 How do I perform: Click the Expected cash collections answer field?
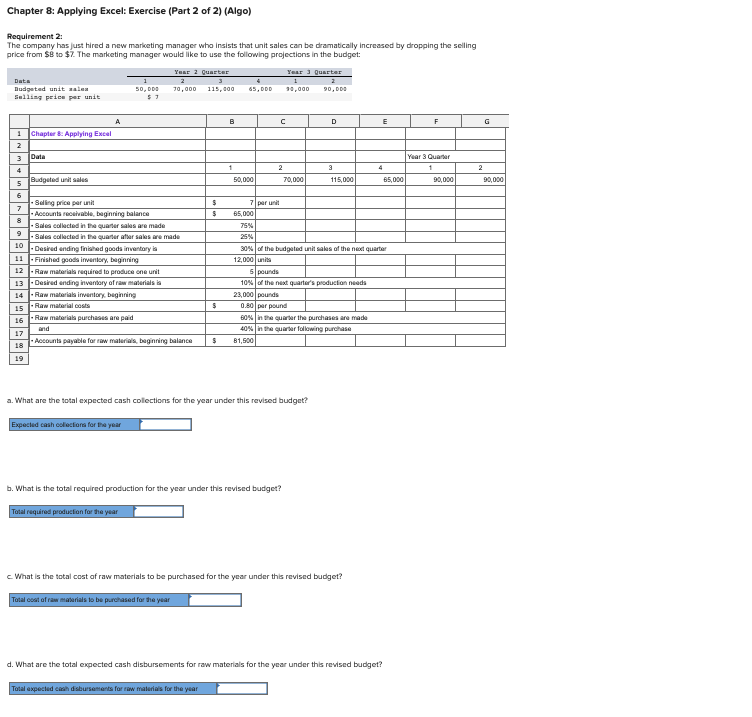click(x=165, y=424)
